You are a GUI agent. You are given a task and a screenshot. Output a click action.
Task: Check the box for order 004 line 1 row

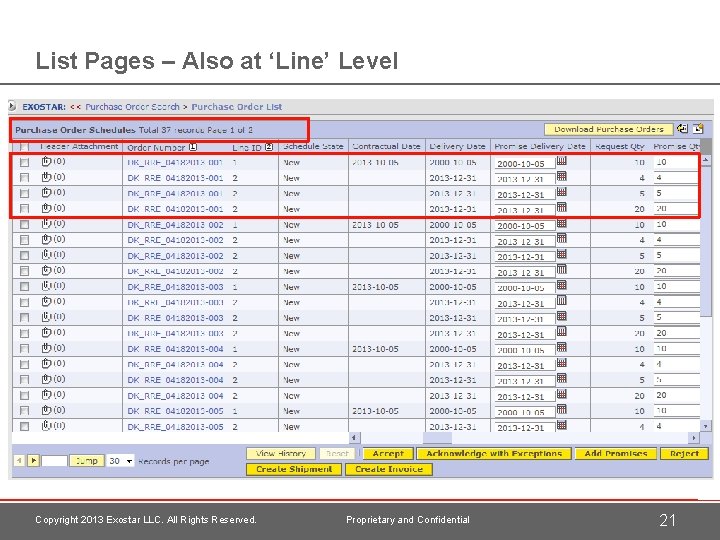point(24,349)
